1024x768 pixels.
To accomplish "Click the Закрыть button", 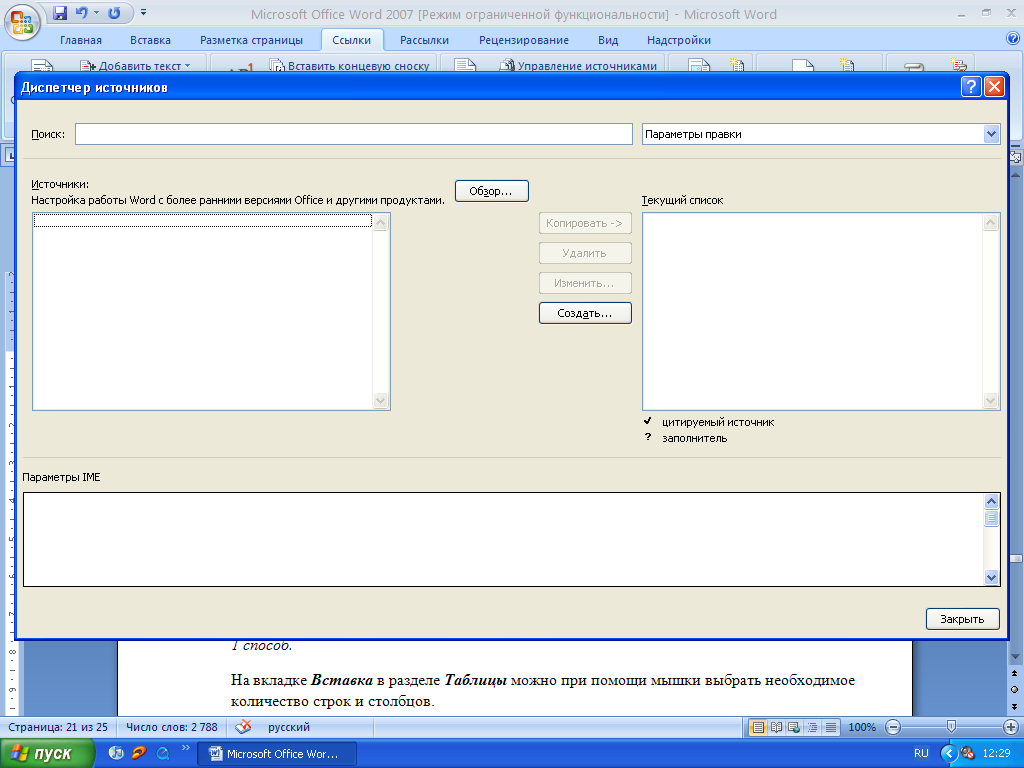I will pos(963,619).
